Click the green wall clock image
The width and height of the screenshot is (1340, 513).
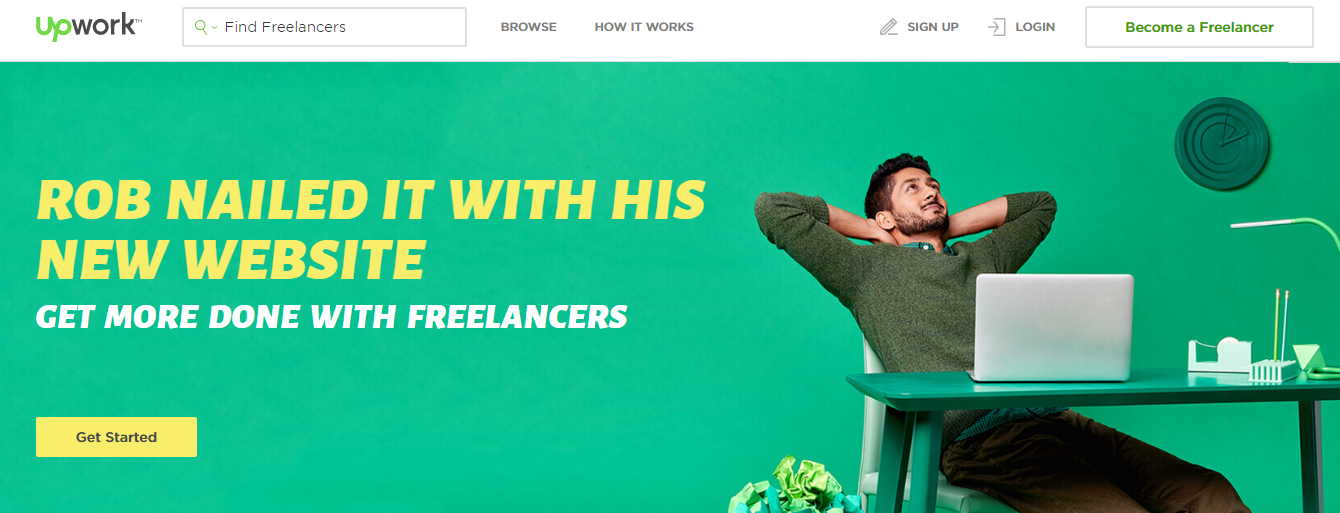[x=1222, y=145]
